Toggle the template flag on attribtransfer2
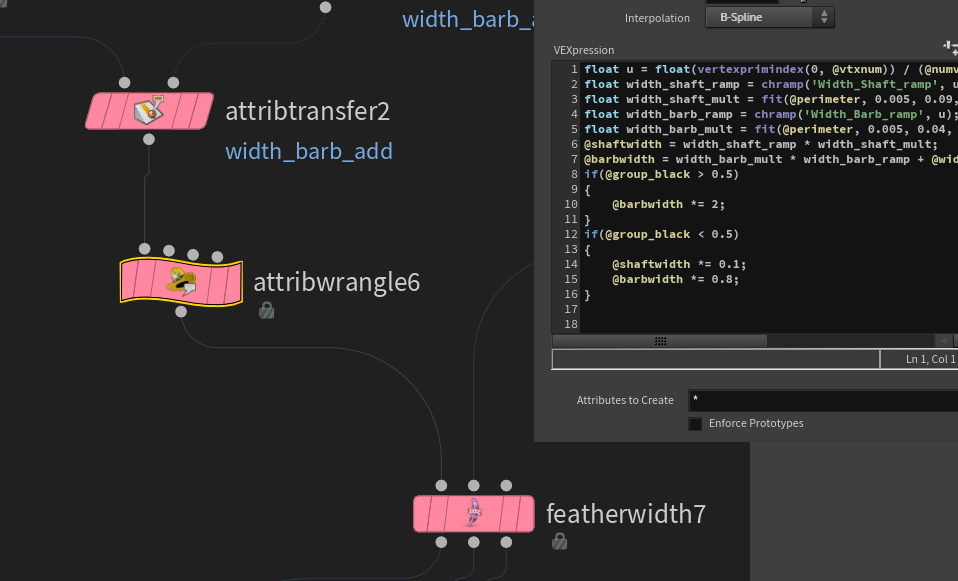Viewport: 958px width, 581px height. click(x=180, y=111)
